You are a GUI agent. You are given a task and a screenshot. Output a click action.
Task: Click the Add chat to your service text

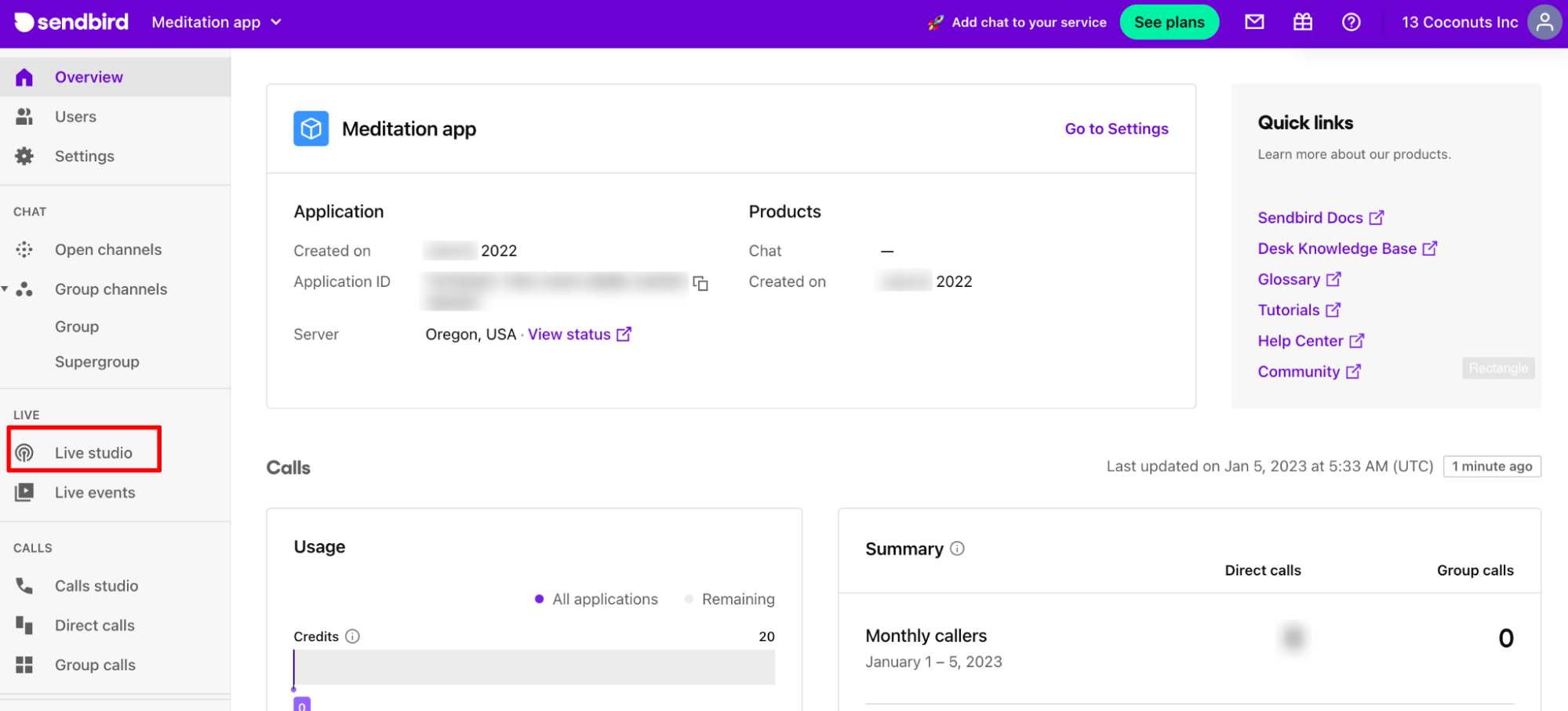1029,22
